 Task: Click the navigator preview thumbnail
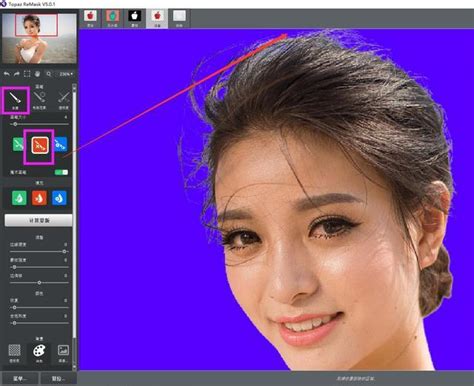click(x=39, y=38)
